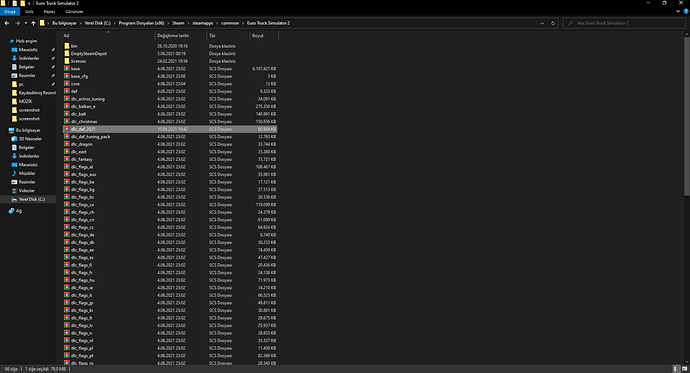Go back with the Back arrow
The image size is (690, 373).
[x=7, y=23]
